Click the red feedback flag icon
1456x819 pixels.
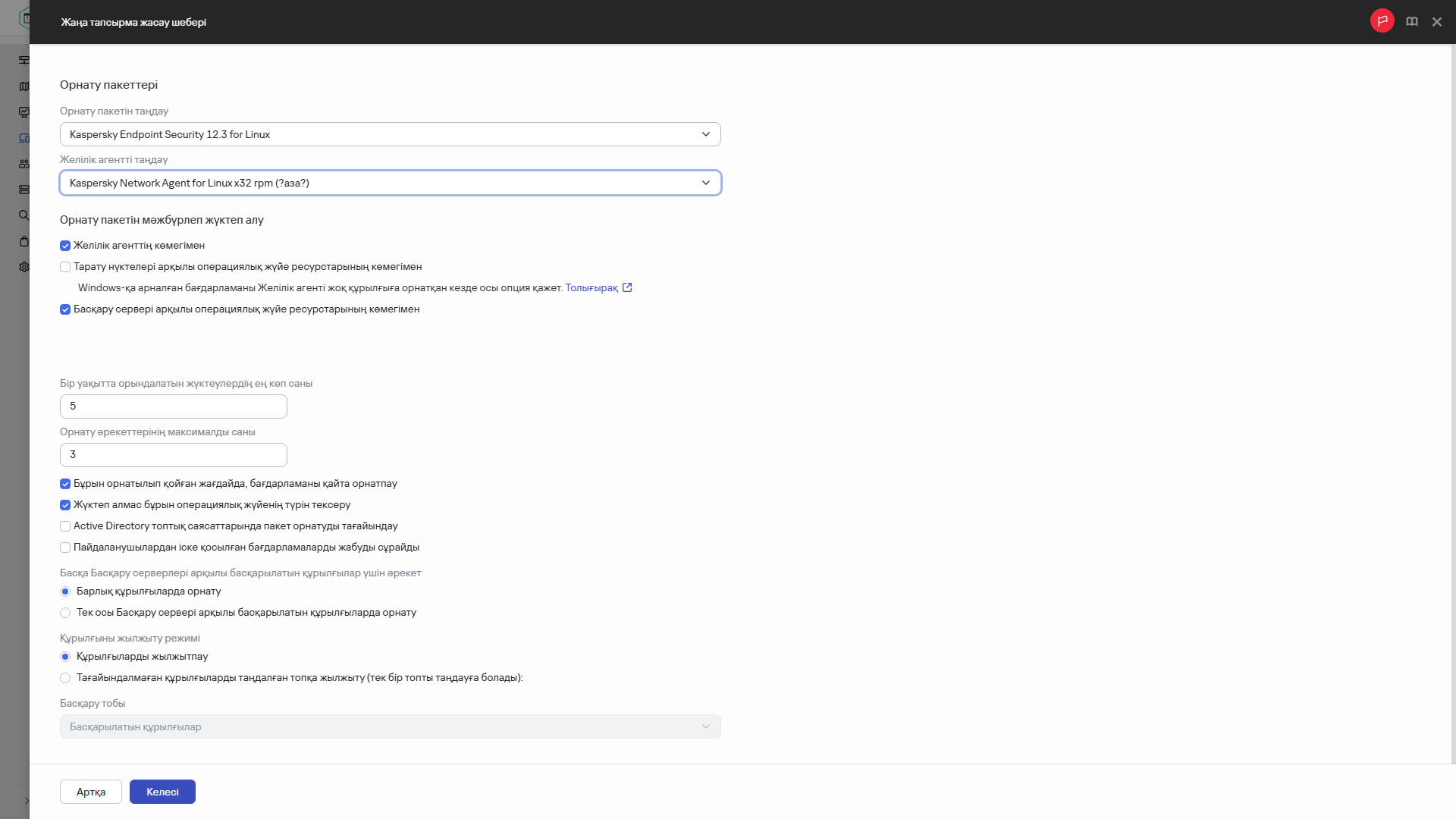1382,20
